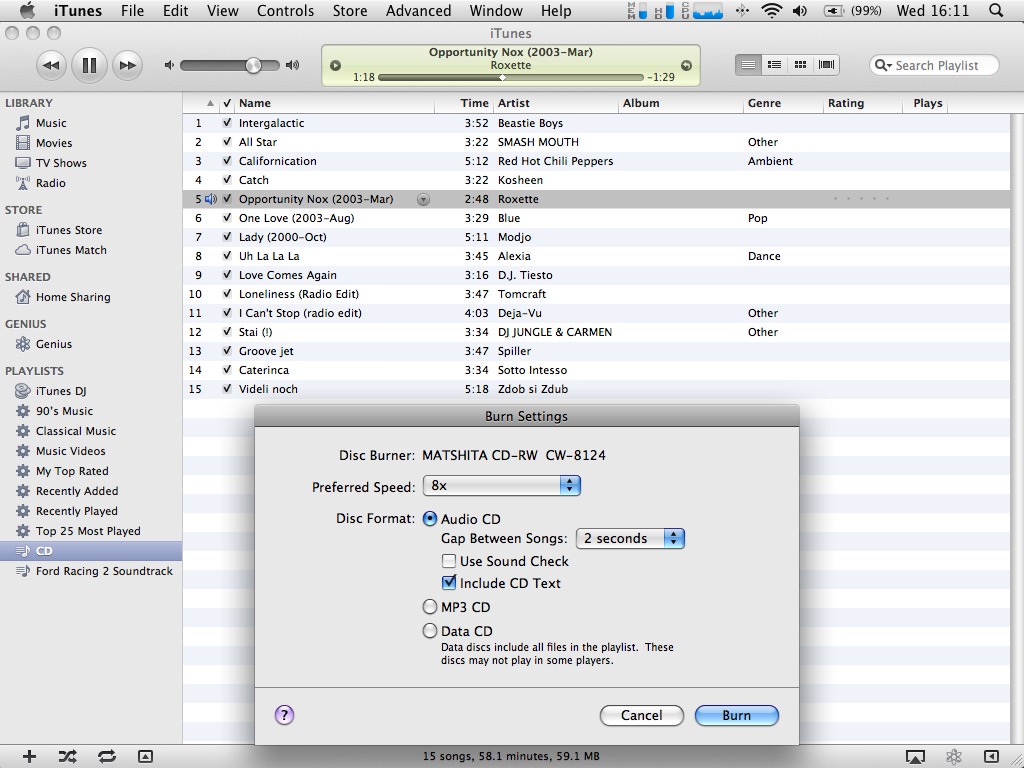This screenshot has height=768, width=1024.
Task: Sort songs by the Genre column
Action: pos(782,103)
